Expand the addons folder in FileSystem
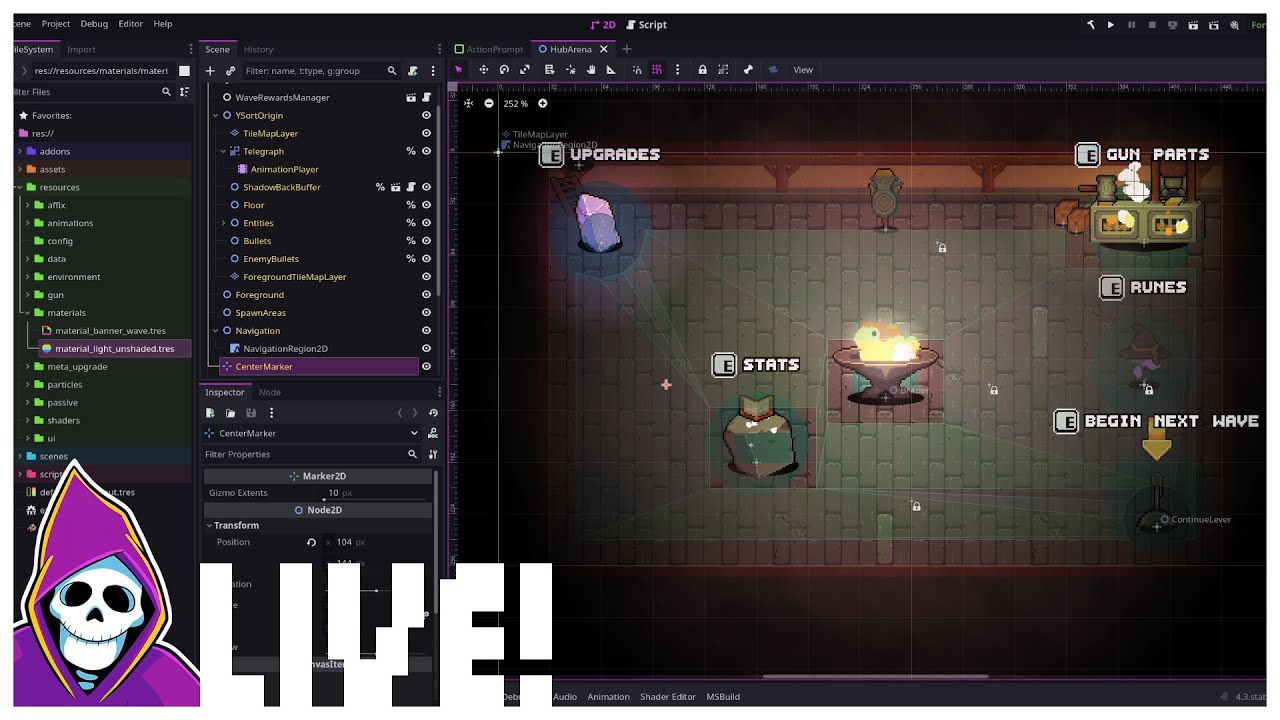Image resolution: width=1280 pixels, height=720 pixels. [19, 151]
